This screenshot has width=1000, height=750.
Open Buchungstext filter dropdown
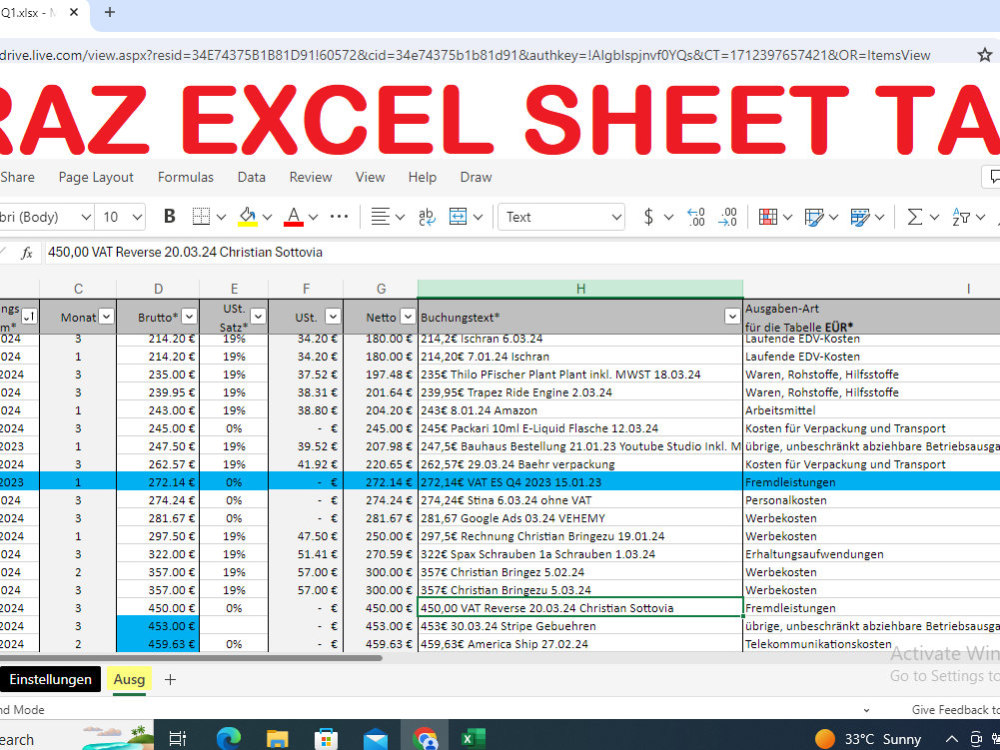tap(733, 317)
